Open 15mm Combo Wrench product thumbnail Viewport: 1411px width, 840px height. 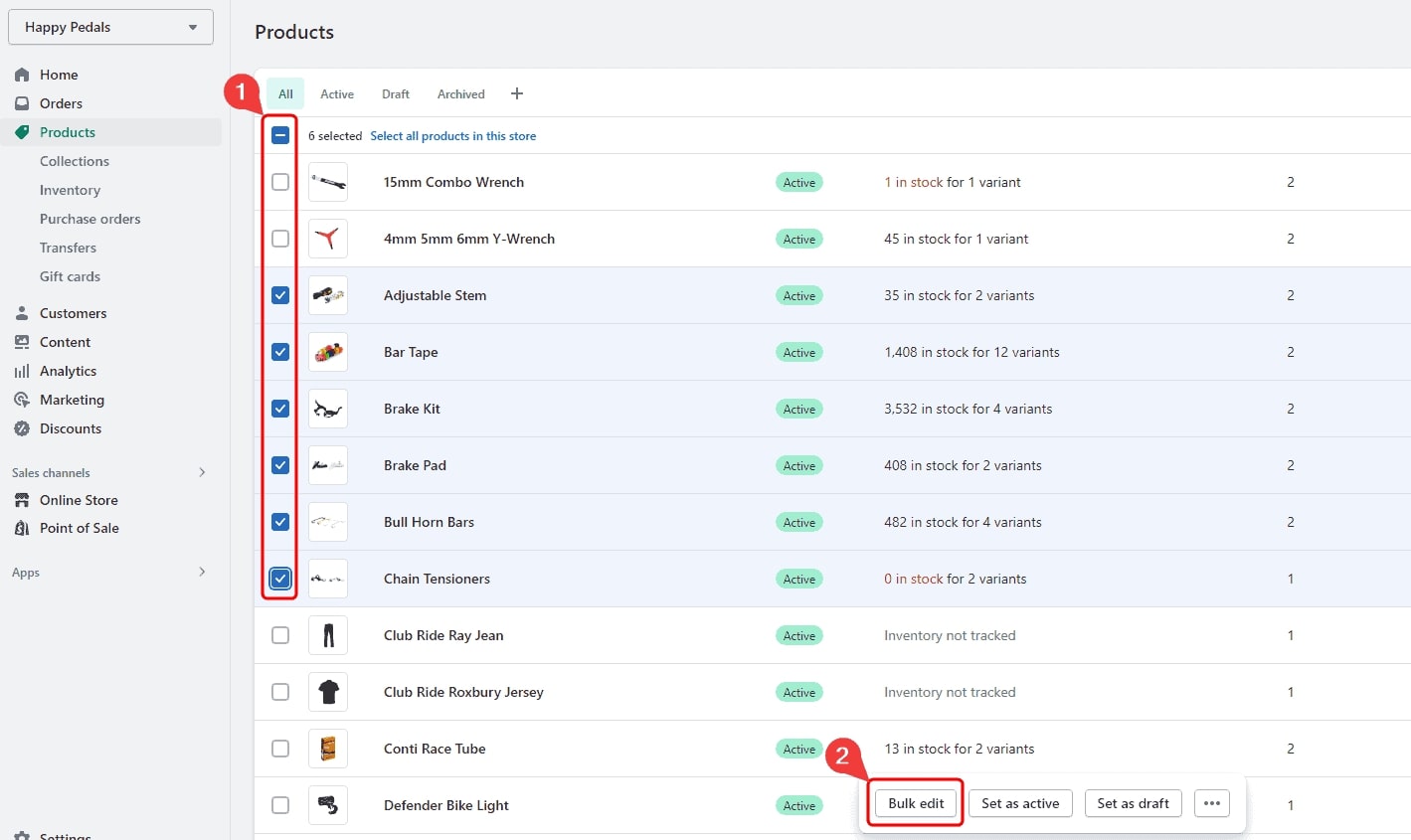pos(328,182)
